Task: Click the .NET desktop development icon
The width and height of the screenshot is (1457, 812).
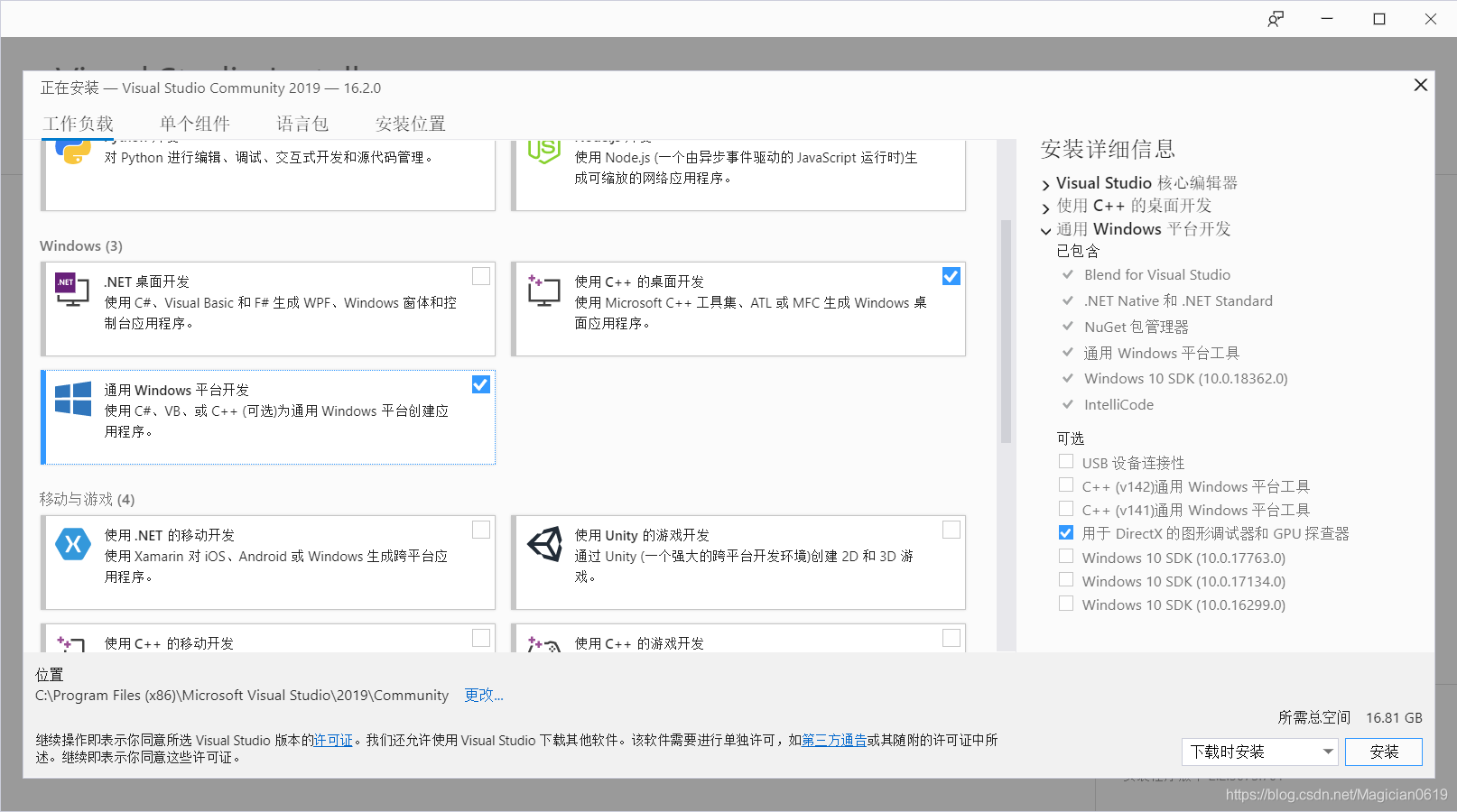Action: 72,290
